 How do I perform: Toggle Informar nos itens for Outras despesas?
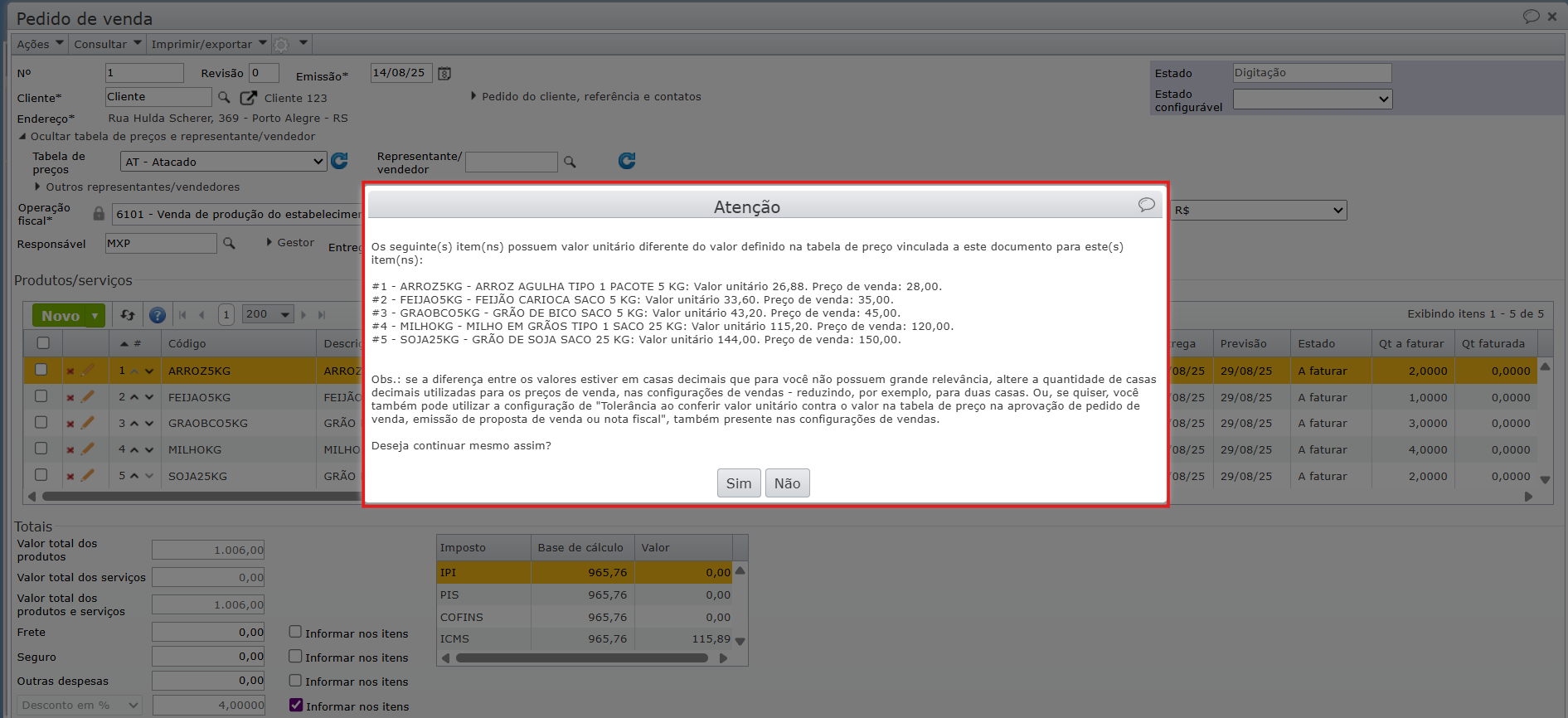tap(295, 680)
